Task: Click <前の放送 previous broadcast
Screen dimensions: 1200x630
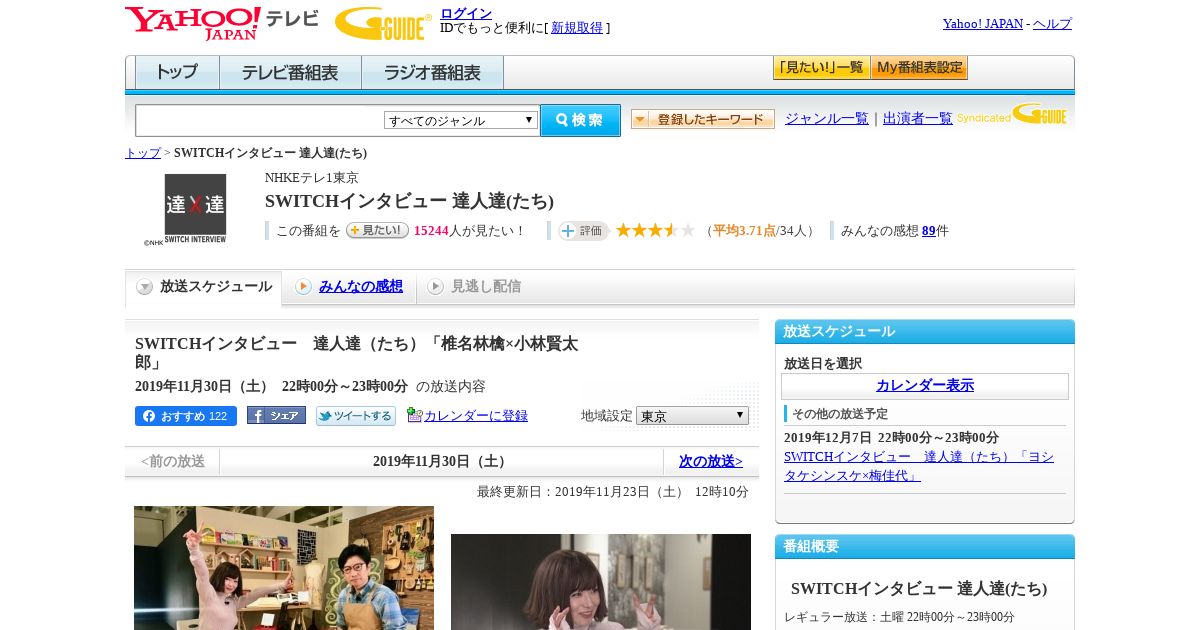Action: point(173,462)
